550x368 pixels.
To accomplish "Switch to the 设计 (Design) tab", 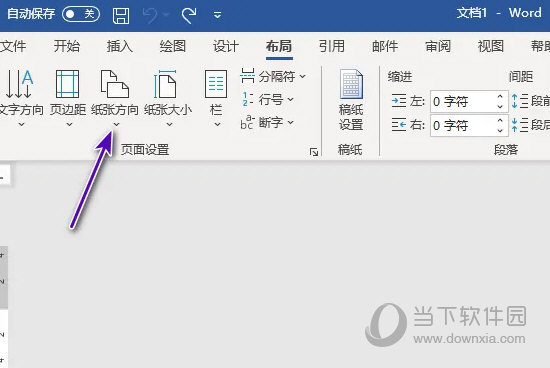I will pos(226,46).
